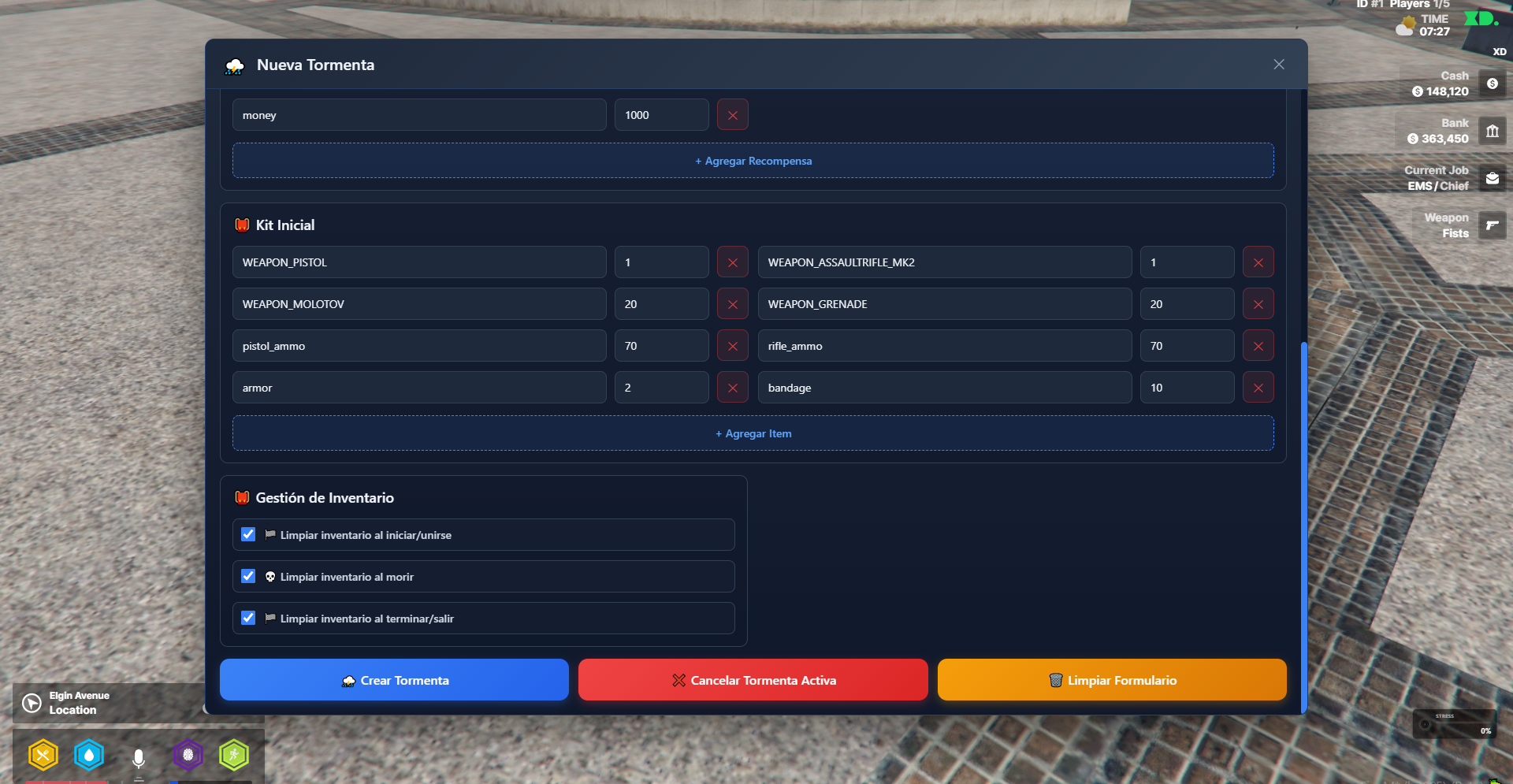The height and width of the screenshot is (784, 1513).
Task: Close the Nueva Tormenta dialog
Action: pos(1279,65)
